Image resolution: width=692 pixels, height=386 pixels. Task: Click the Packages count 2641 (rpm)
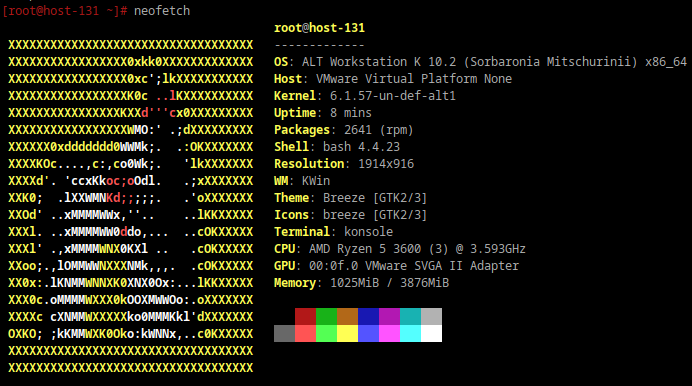tap(379, 130)
